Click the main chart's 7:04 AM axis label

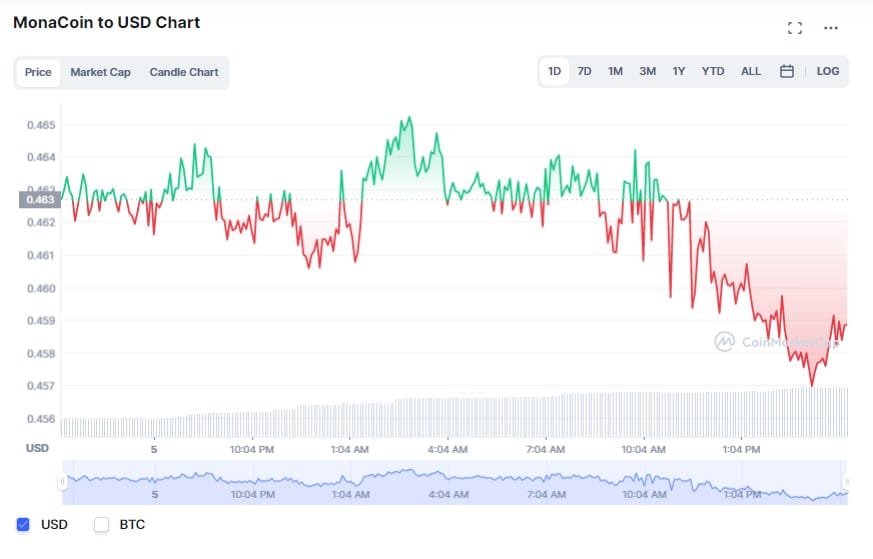546,449
